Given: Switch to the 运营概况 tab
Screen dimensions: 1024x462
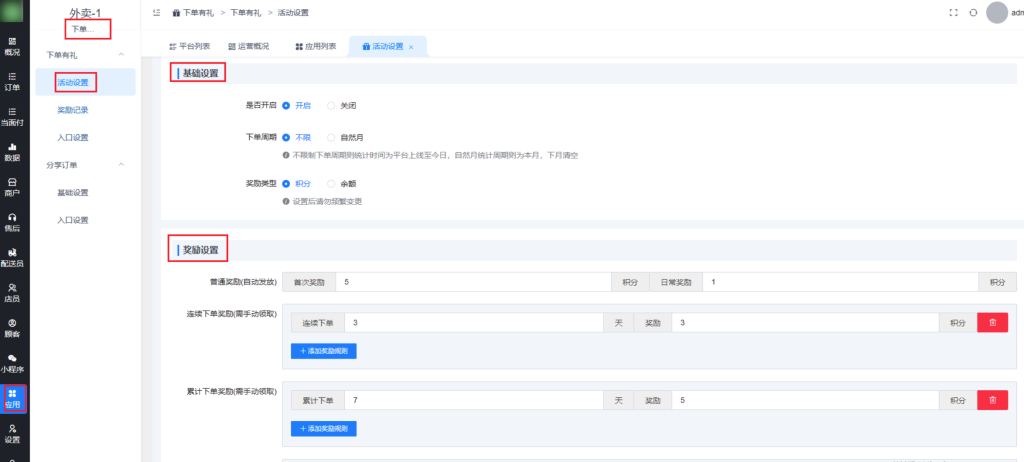Looking at the screenshot, I should [x=248, y=46].
